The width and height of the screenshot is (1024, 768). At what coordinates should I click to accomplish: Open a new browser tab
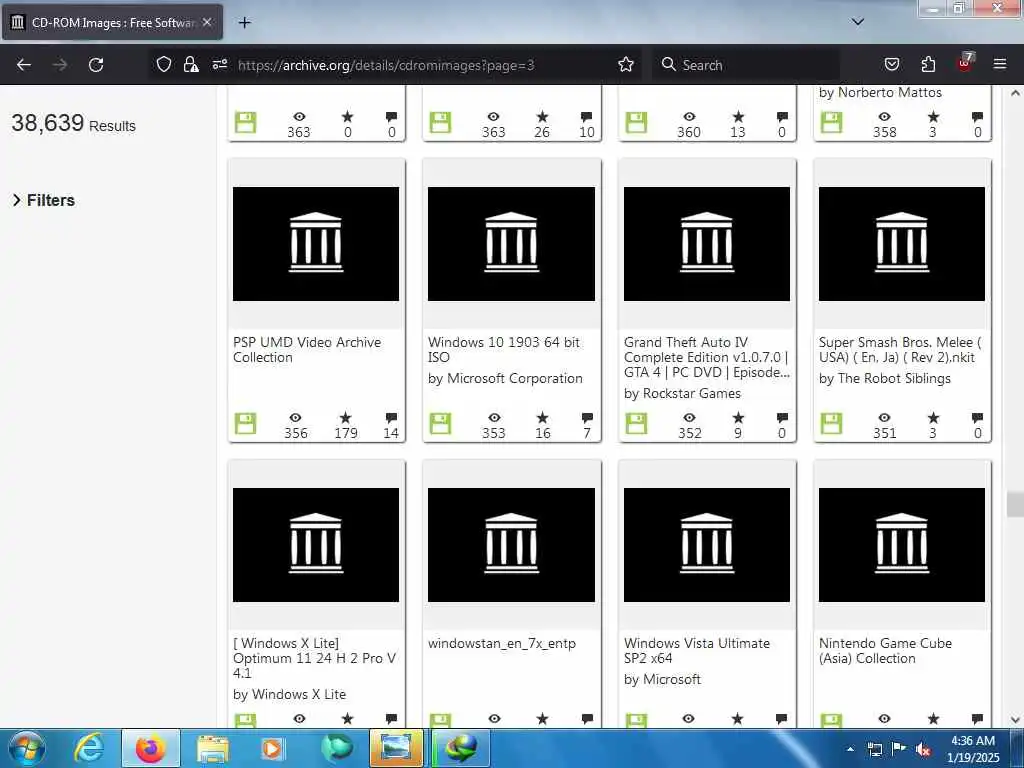pos(244,23)
